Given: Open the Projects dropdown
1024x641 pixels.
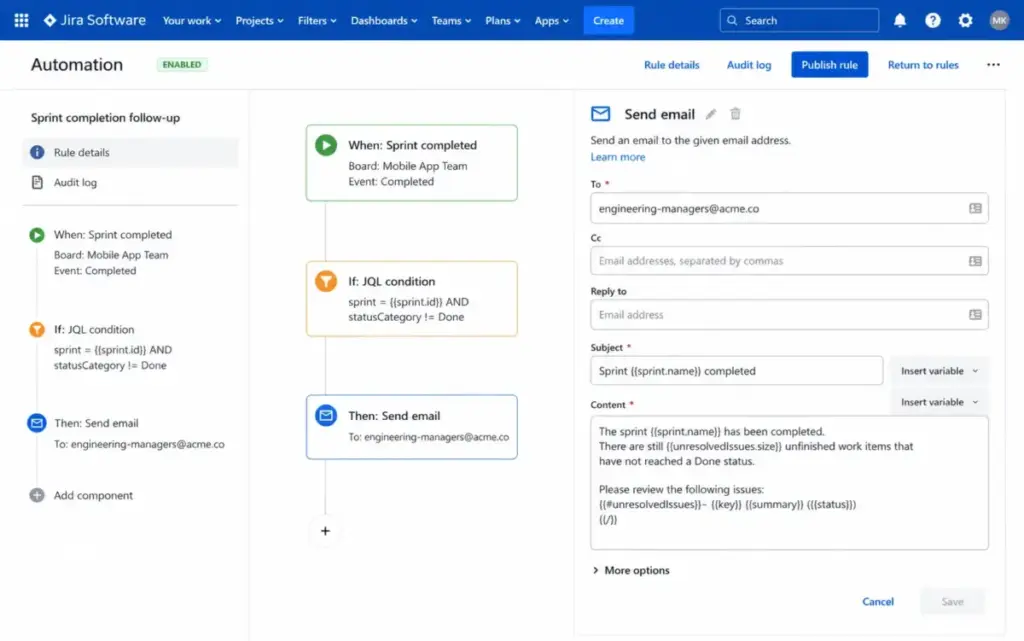Looking at the screenshot, I should [259, 20].
